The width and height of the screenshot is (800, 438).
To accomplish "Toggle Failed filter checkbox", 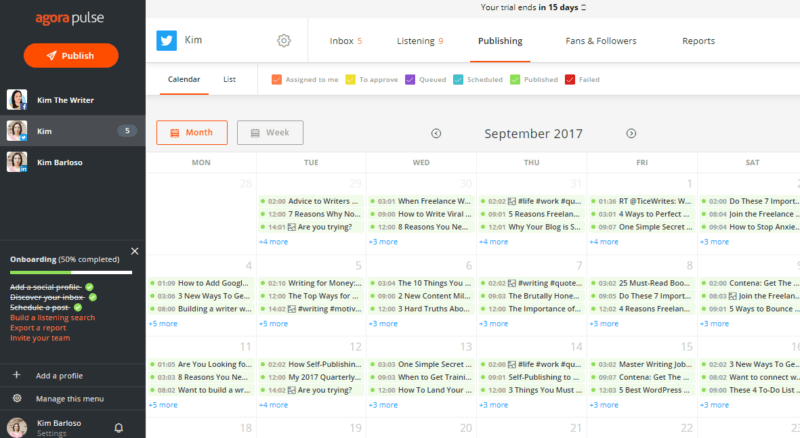I will [570, 80].
